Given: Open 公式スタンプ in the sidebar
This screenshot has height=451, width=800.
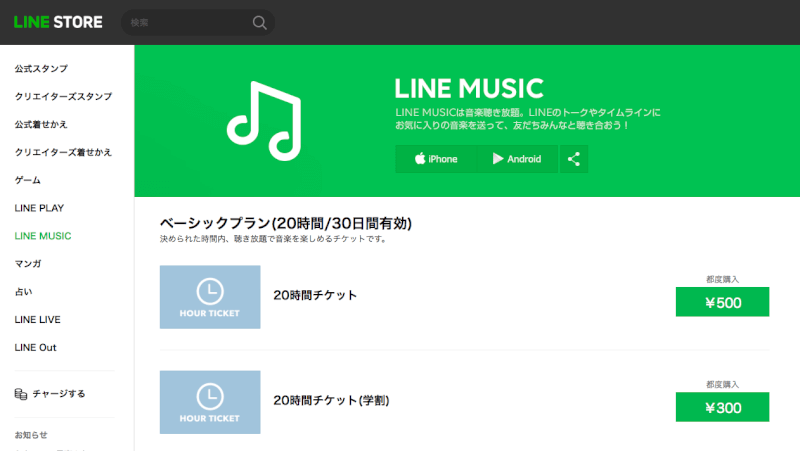Looking at the screenshot, I should click(x=41, y=68).
